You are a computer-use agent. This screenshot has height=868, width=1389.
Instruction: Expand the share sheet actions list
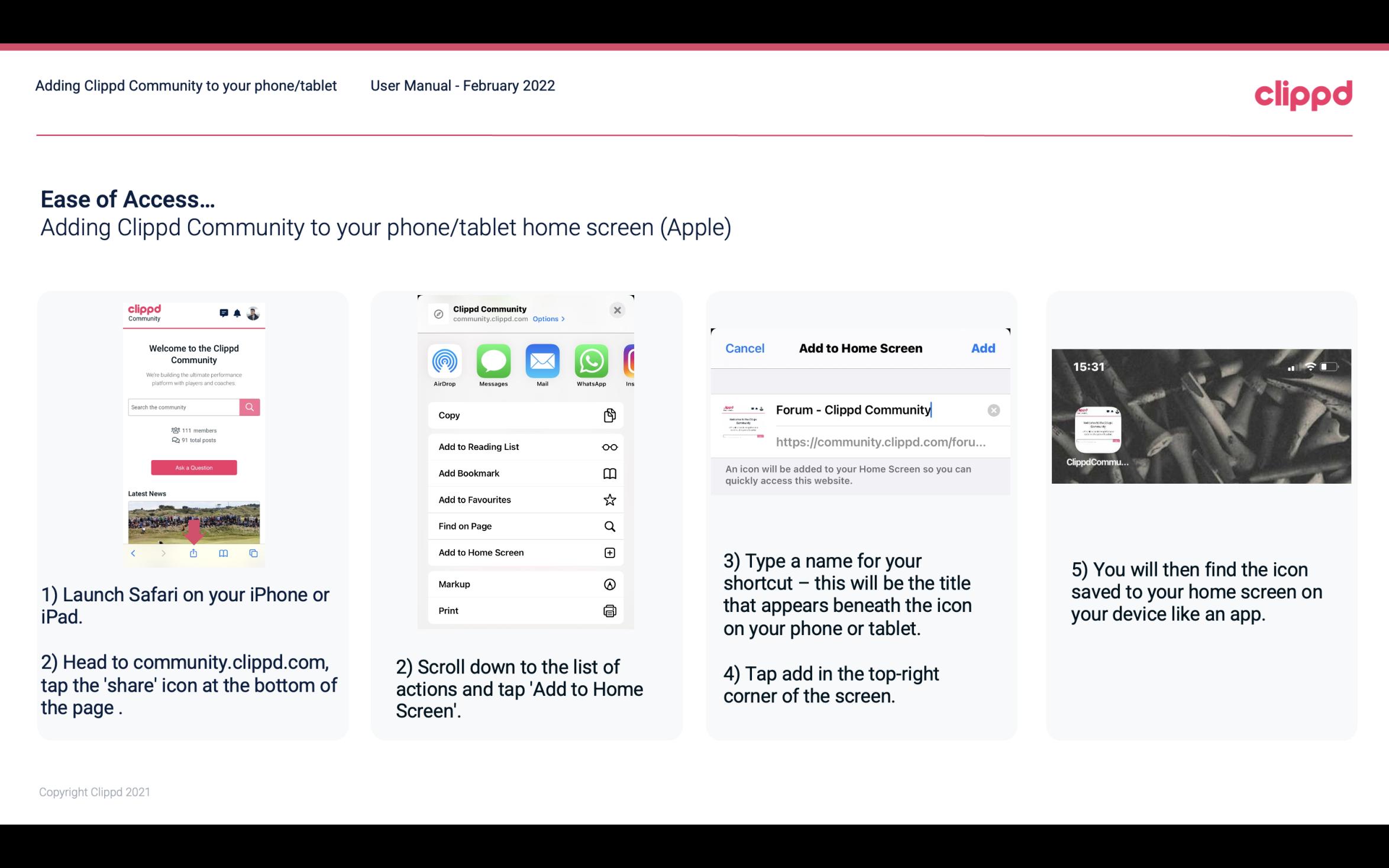(x=524, y=510)
